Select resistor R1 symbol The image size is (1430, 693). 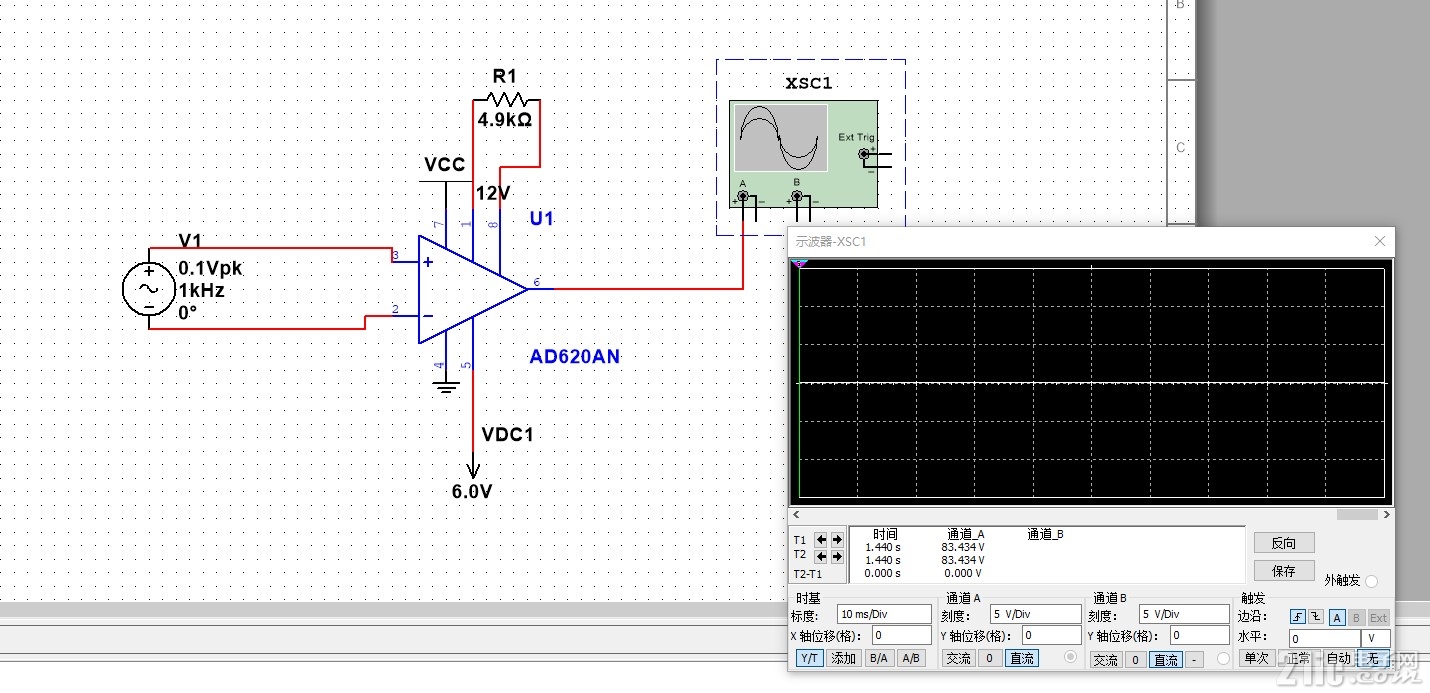(506, 99)
